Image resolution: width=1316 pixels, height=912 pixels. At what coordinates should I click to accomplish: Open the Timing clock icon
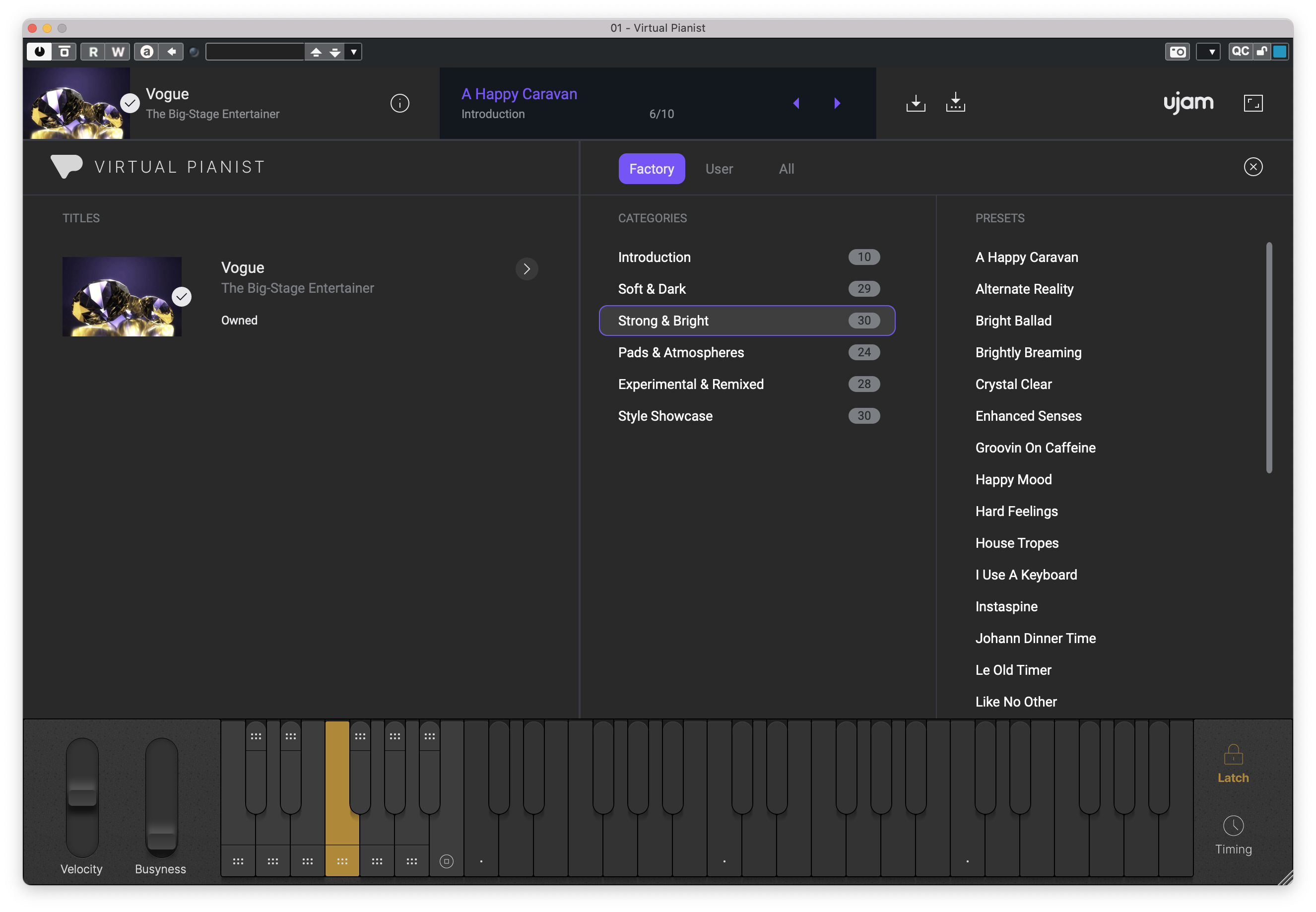(1233, 825)
